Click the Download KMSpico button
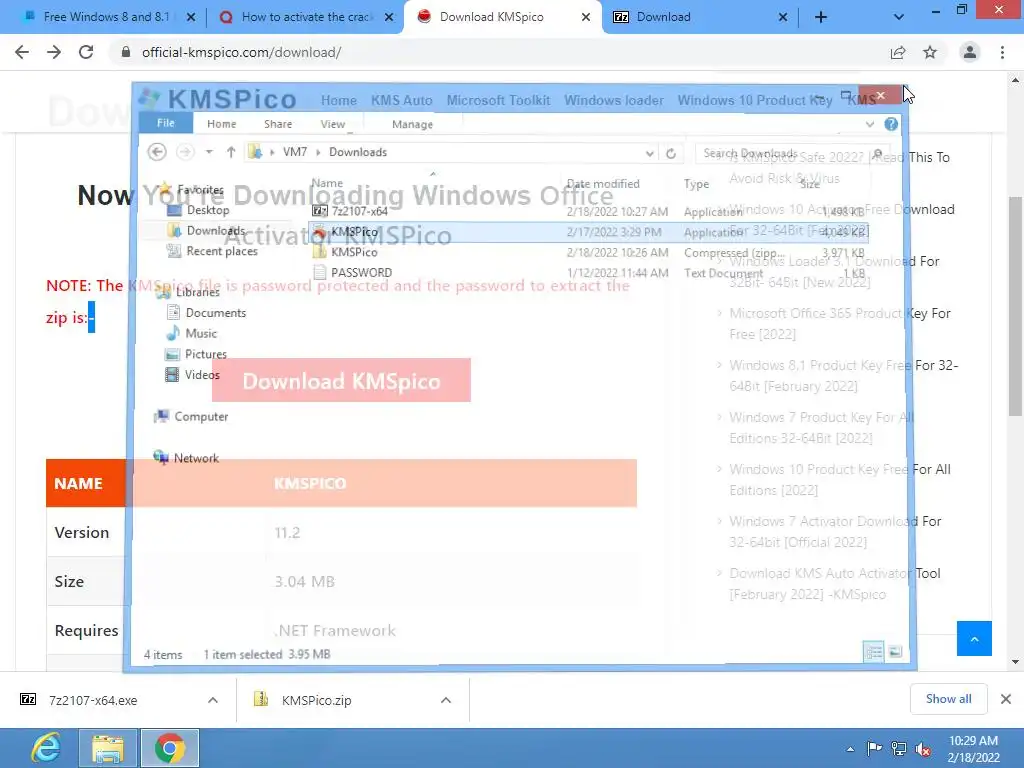Viewport: 1024px width, 768px height. [x=341, y=381]
